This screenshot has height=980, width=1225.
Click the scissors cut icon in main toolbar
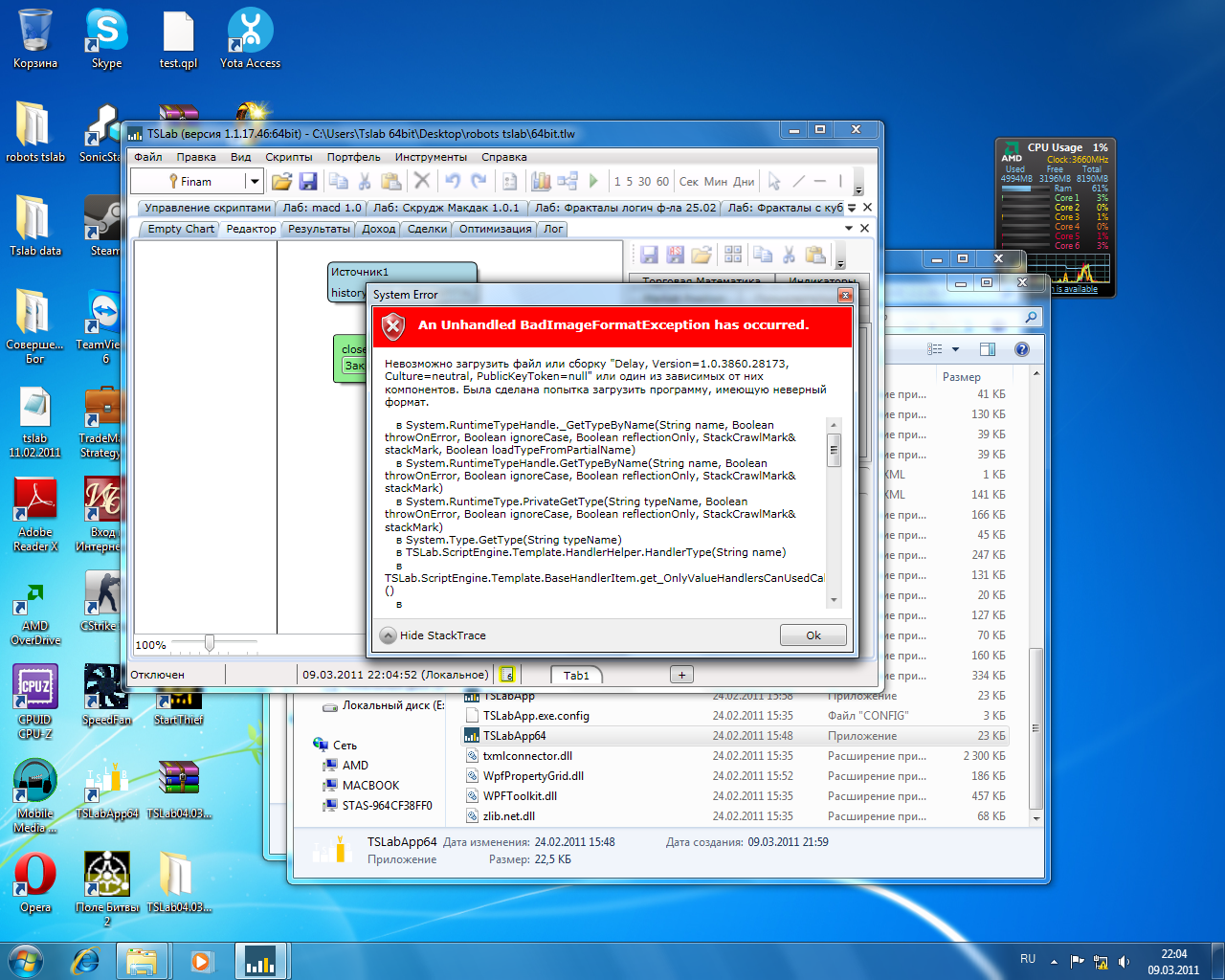pos(365,181)
